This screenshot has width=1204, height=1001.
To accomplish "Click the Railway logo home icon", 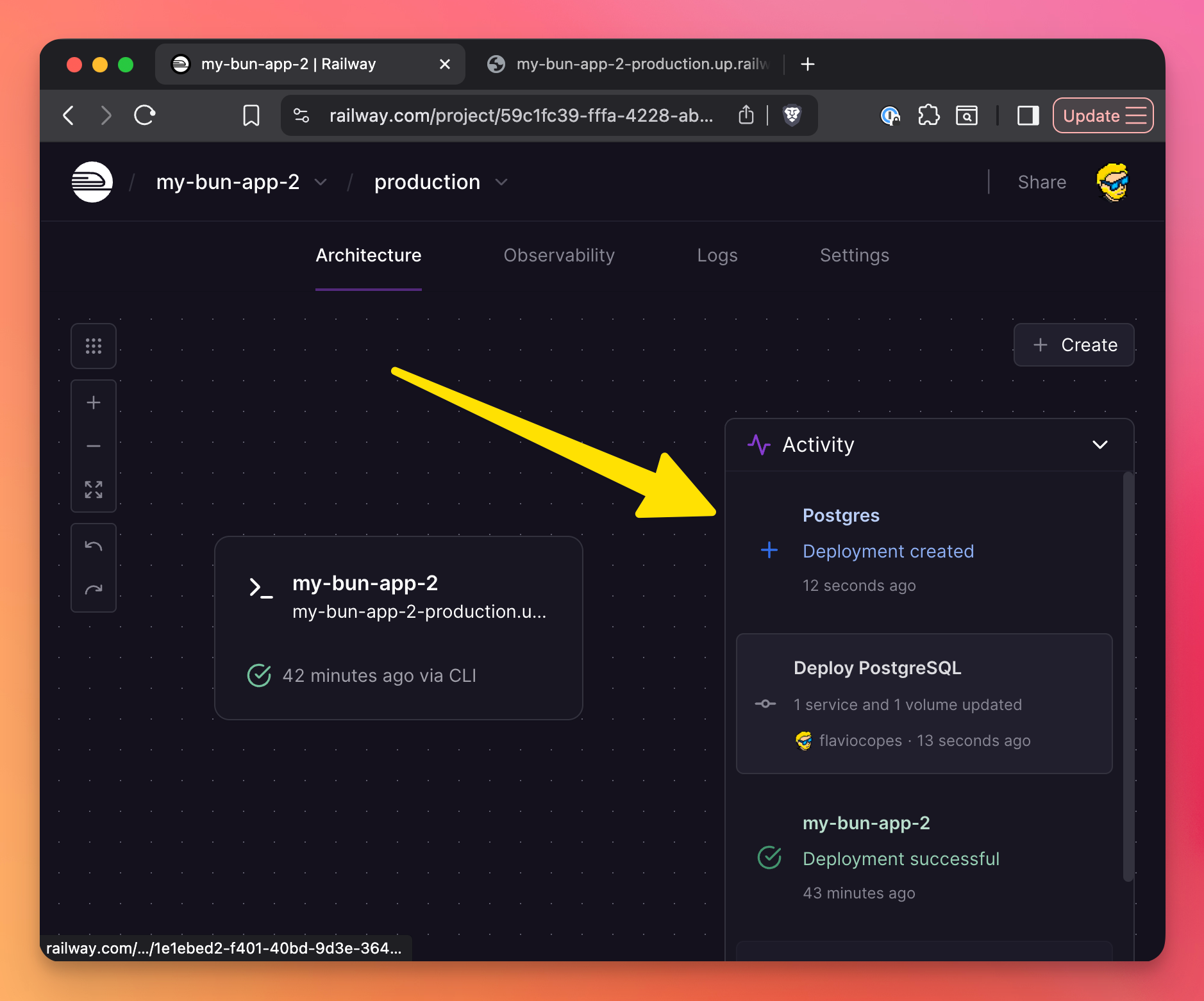I will (92, 182).
